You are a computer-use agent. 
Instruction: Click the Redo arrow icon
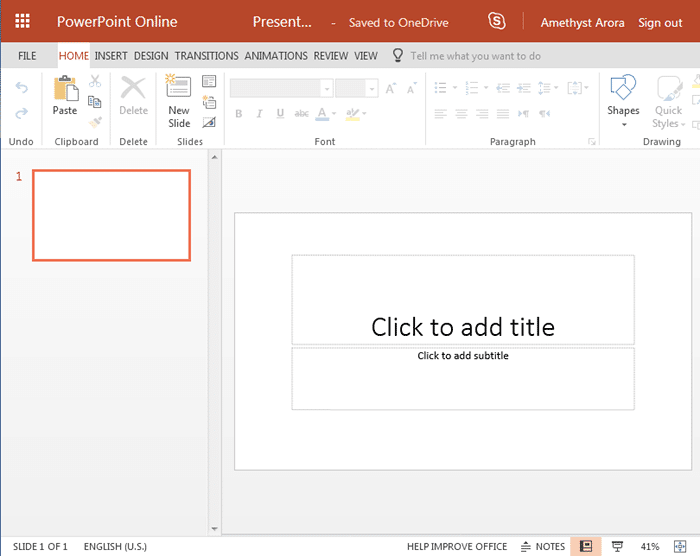click(21, 113)
